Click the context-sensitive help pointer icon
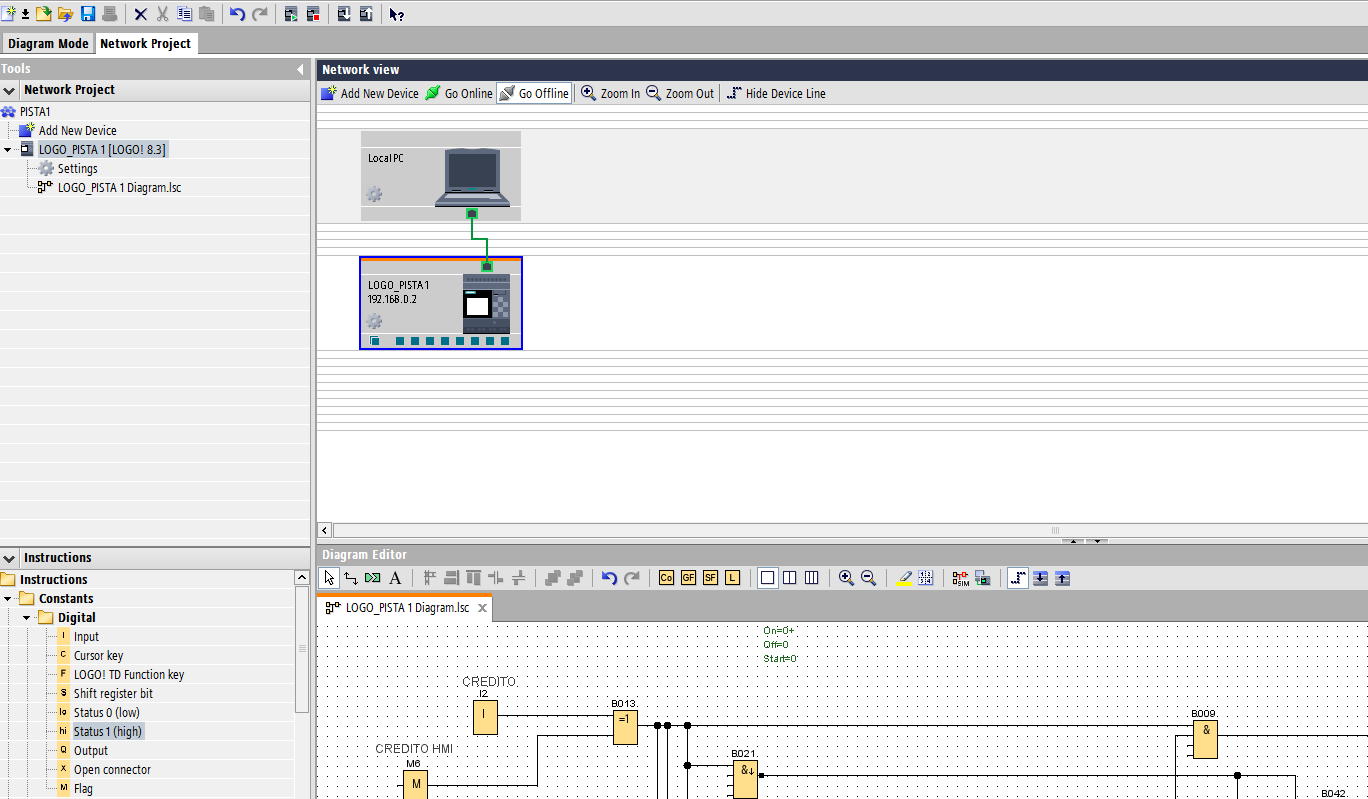Image resolution: width=1368 pixels, height=799 pixels. [397, 14]
